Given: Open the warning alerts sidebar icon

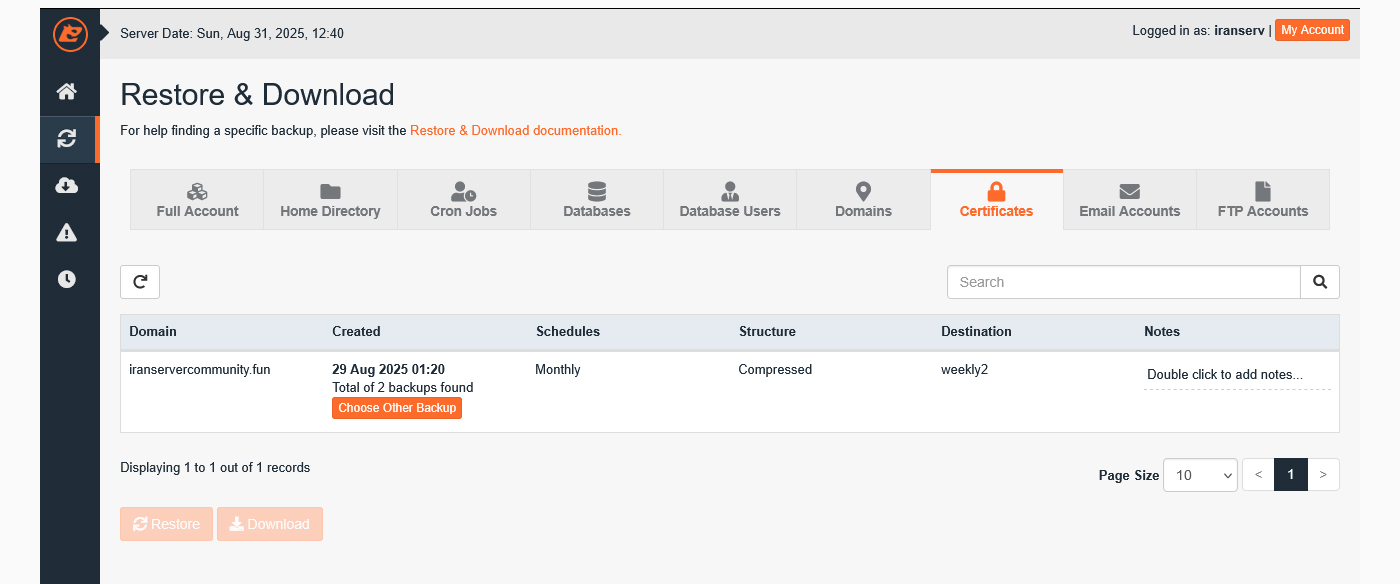Looking at the screenshot, I should click(67, 233).
